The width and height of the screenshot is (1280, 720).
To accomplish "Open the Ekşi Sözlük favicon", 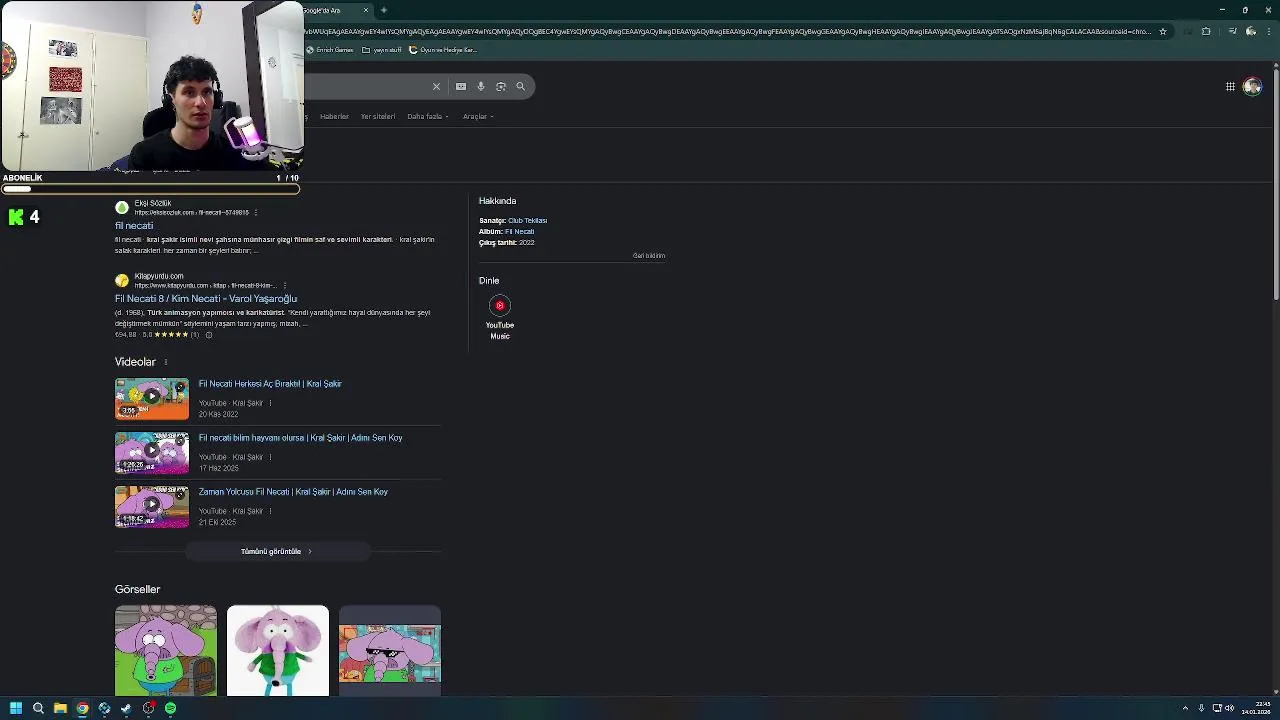I will click(122, 208).
